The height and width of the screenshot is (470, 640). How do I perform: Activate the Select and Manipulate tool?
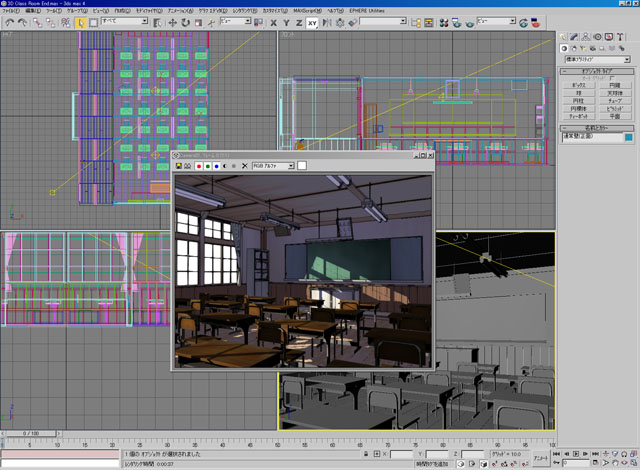tap(211, 23)
